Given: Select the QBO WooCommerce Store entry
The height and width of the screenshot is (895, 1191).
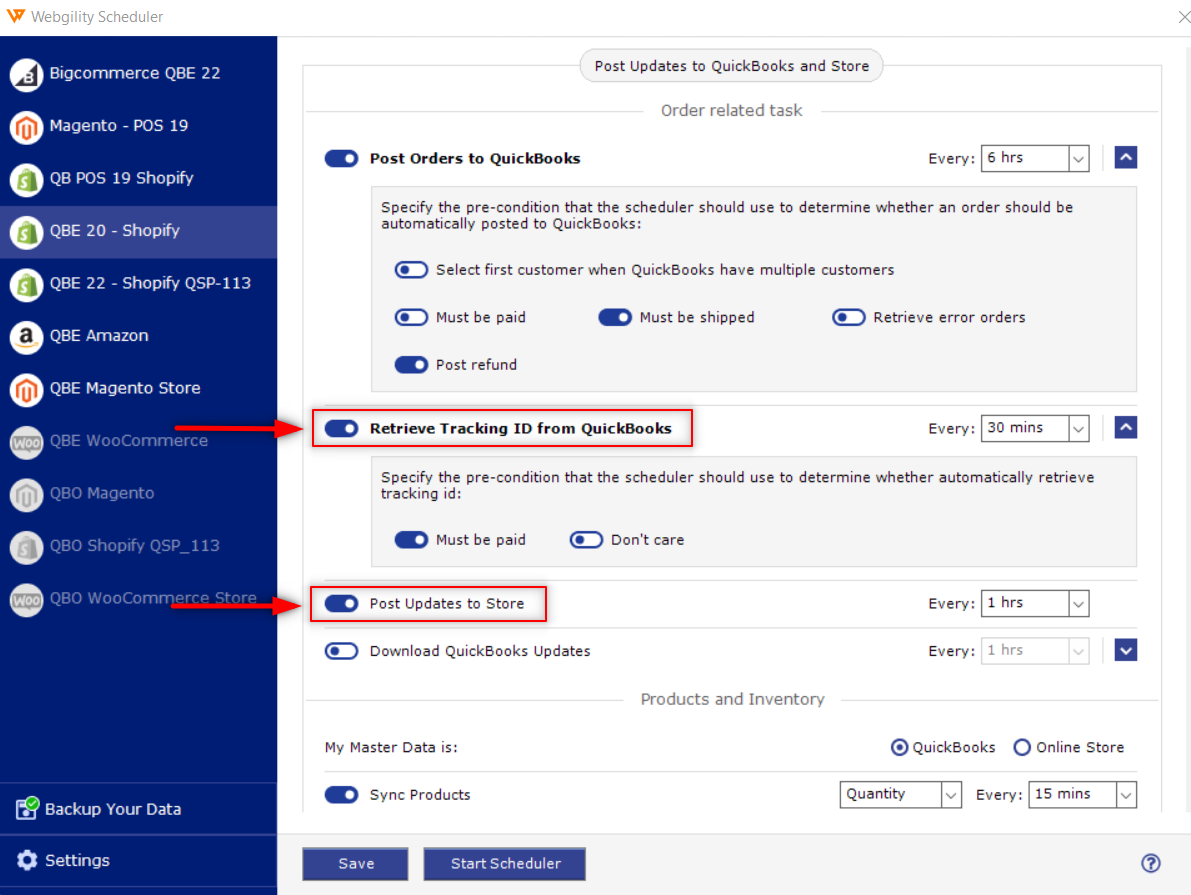Looking at the screenshot, I should point(138,599).
